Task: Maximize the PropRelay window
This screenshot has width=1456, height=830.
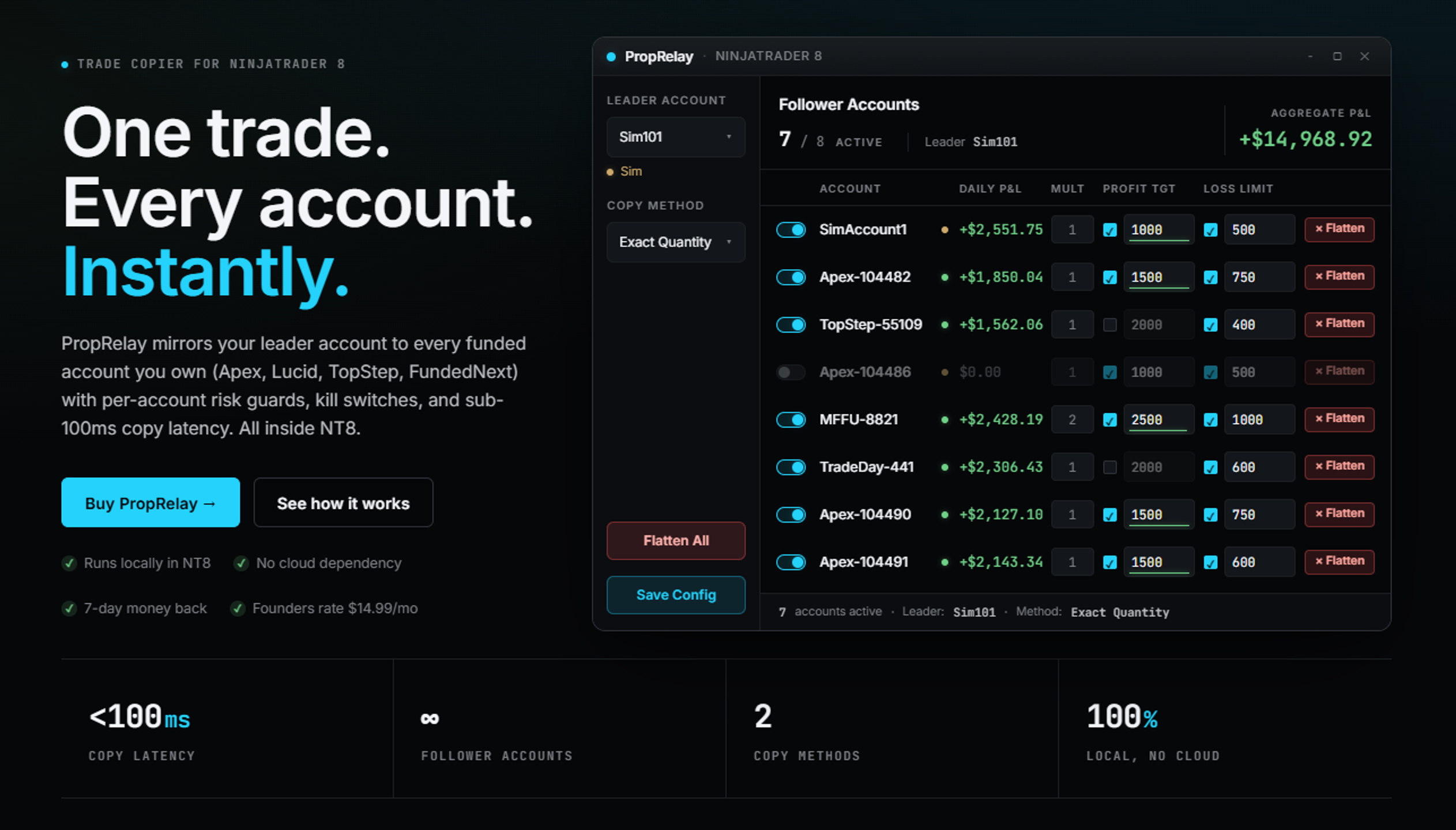Action: coord(1337,56)
